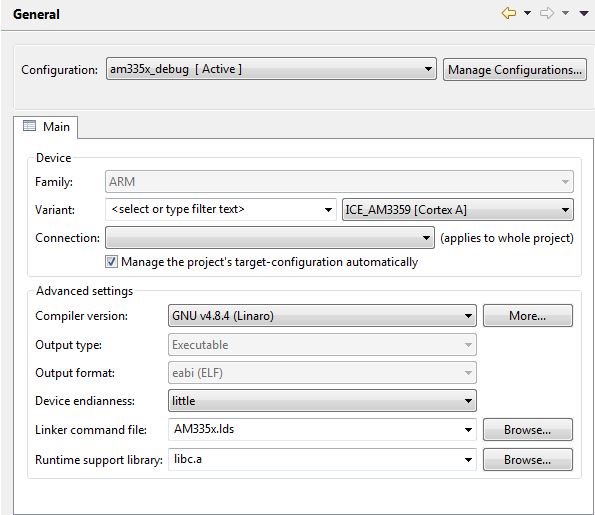The height and width of the screenshot is (515, 595).
Task: Click the More button beside compiler version
Action: [528, 315]
